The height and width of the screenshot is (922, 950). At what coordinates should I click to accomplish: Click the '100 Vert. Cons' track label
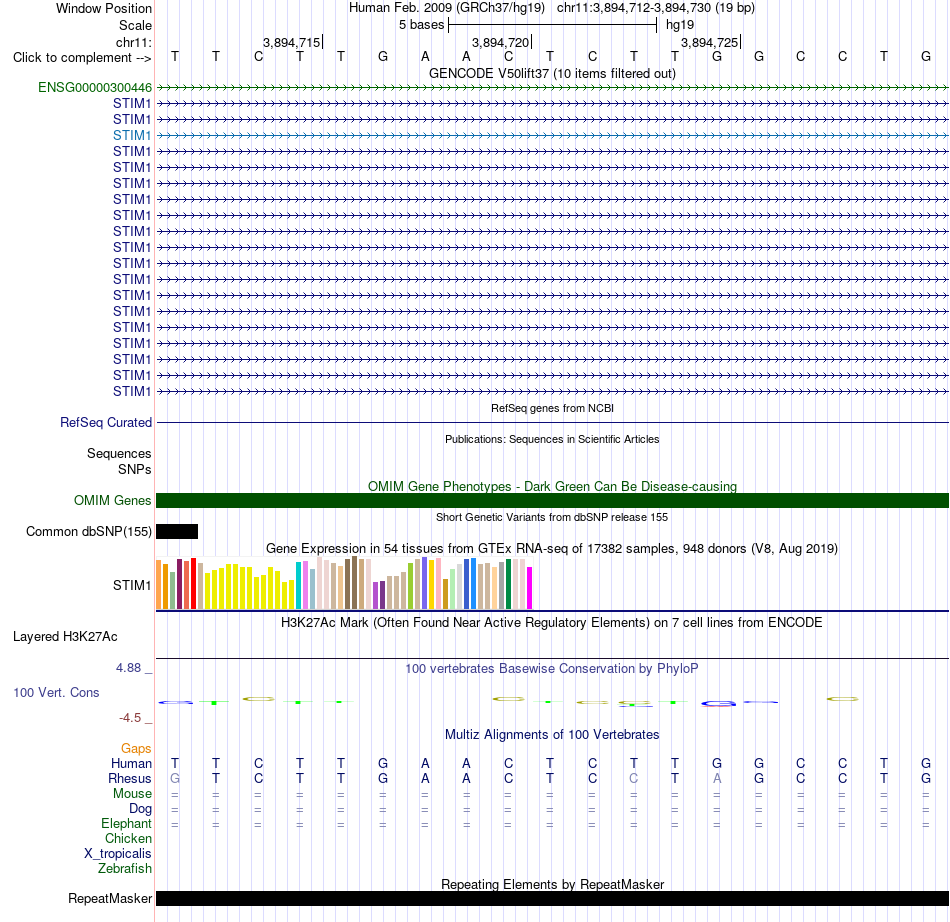click(56, 692)
